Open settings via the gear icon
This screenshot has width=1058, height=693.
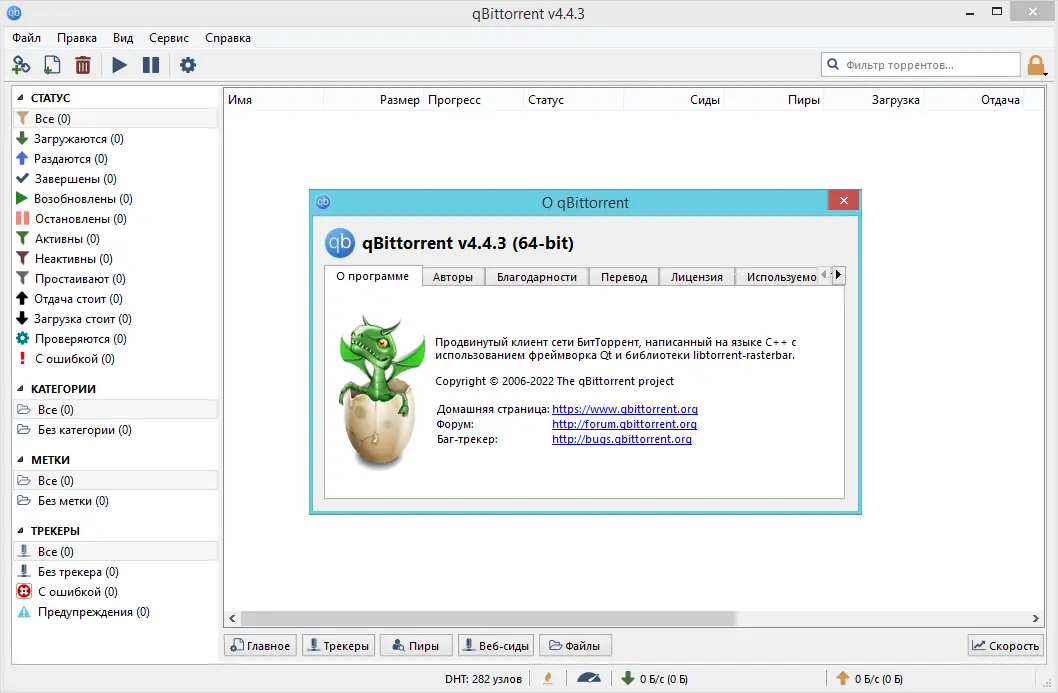(x=188, y=65)
